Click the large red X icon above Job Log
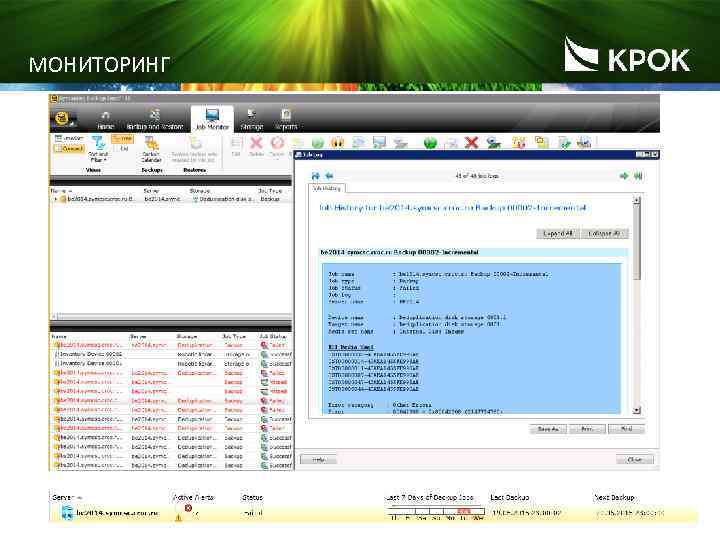The image size is (720, 540). point(471,143)
